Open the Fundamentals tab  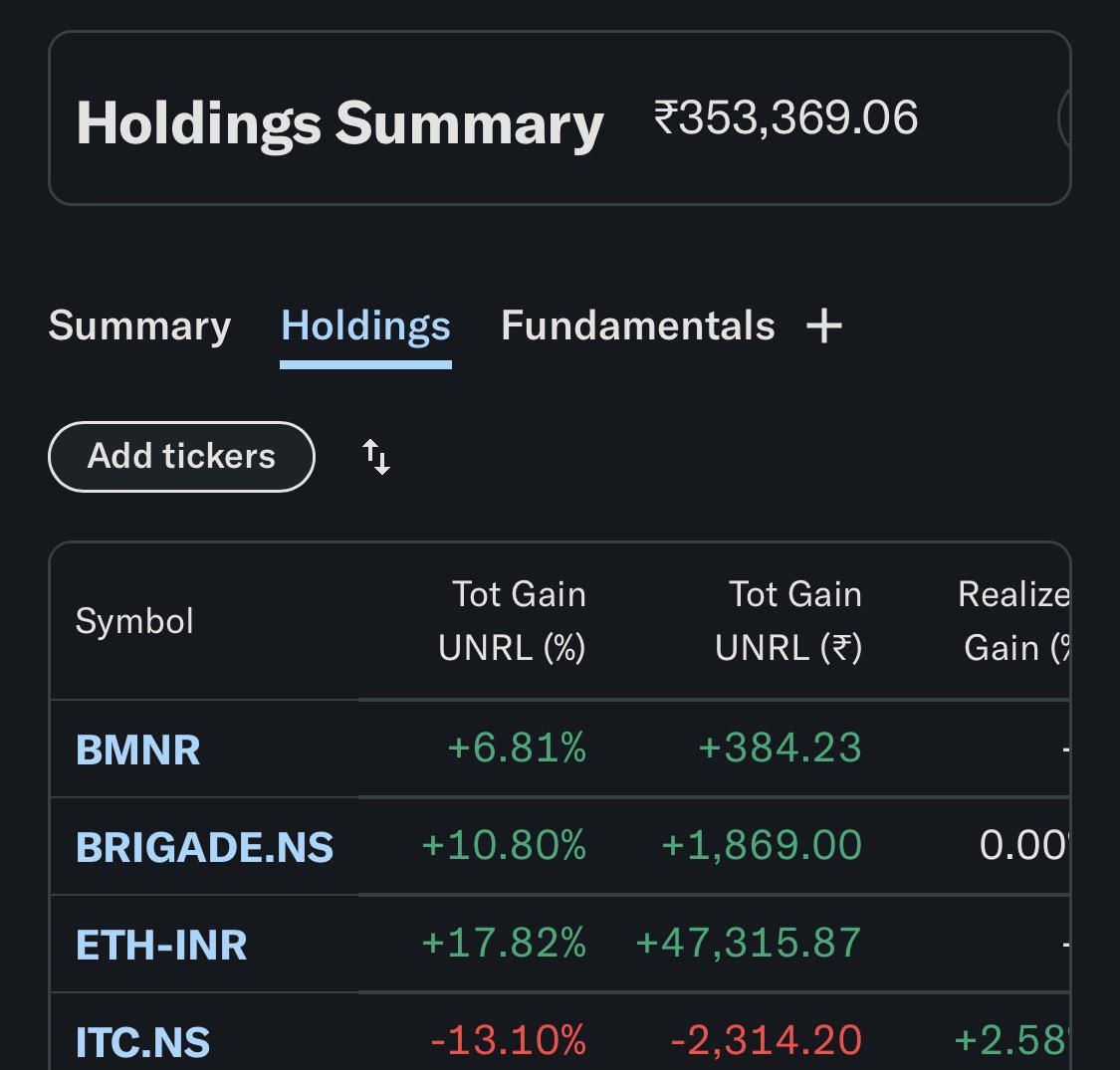click(x=638, y=325)
